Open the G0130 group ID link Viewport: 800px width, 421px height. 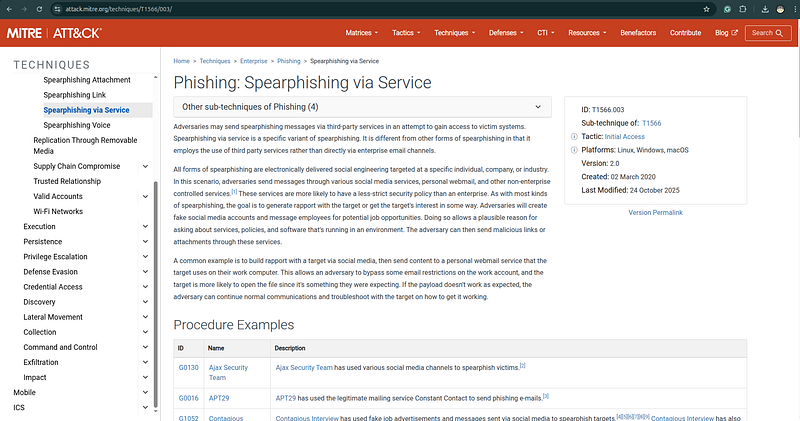coord(188,367)
